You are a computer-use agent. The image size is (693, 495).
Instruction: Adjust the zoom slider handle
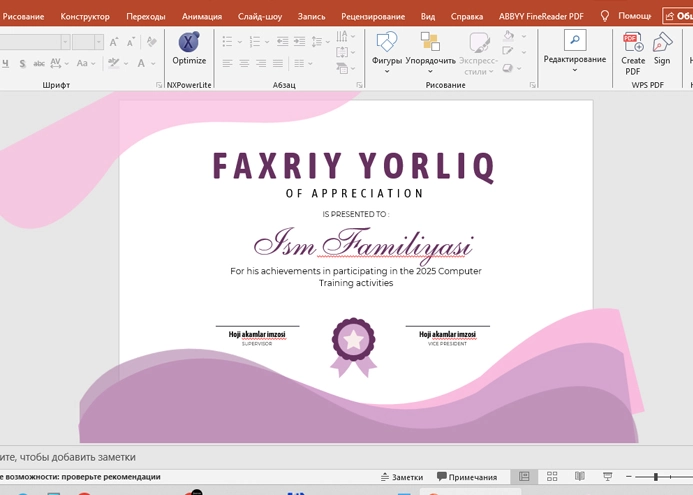tap(656, 476)
